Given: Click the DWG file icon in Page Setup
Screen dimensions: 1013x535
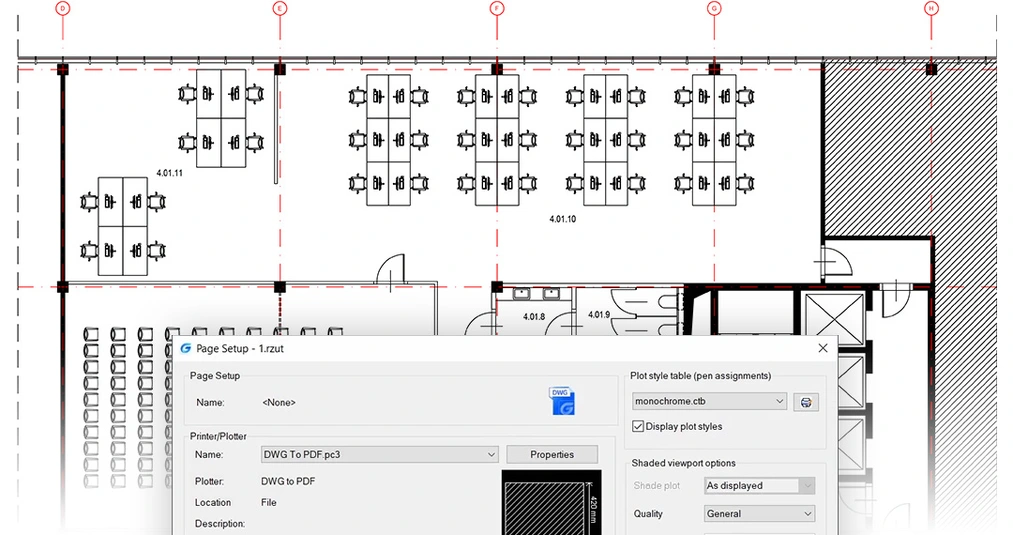Looking at the screenshot, I should [x=562, y=401].
